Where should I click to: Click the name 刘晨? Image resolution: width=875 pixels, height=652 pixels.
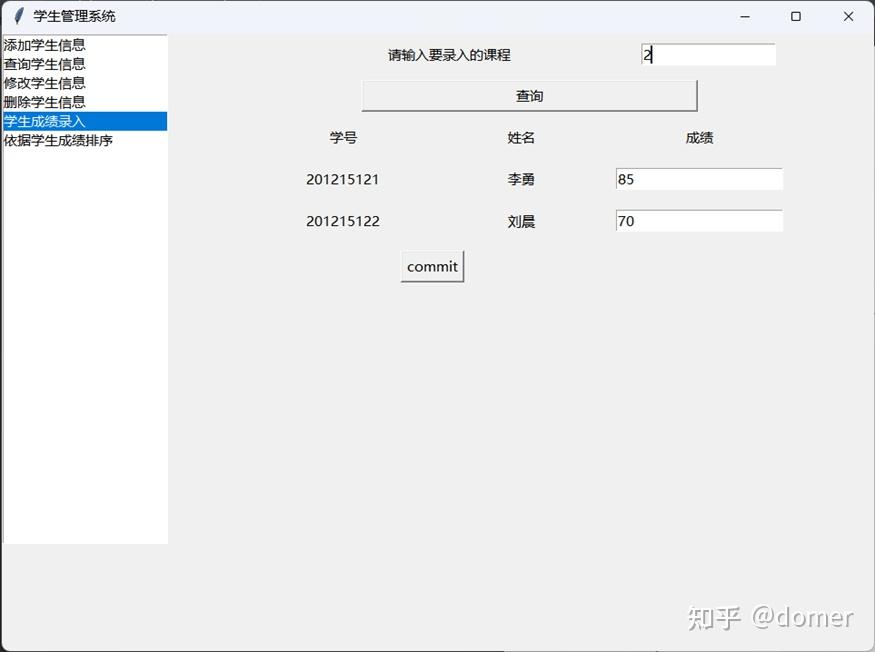click(x=521, y=222)
